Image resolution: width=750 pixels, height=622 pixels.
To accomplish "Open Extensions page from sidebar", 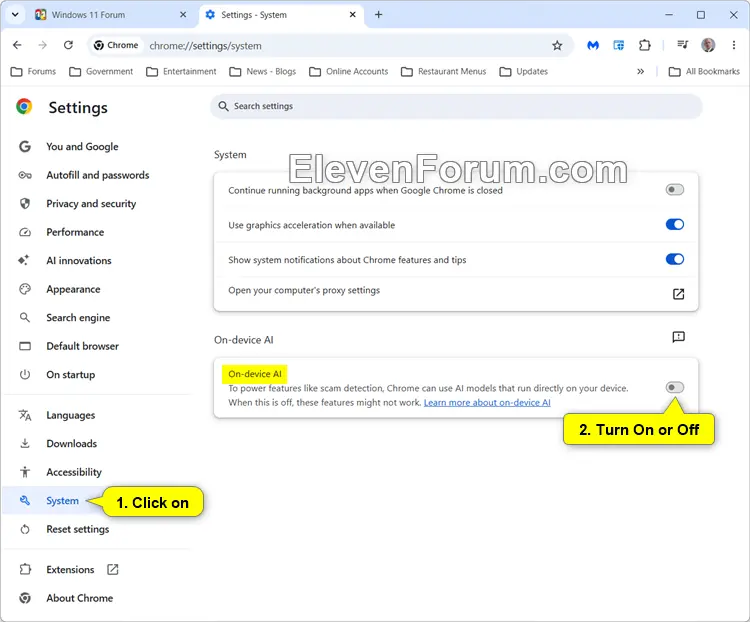I will coord(70,569).
